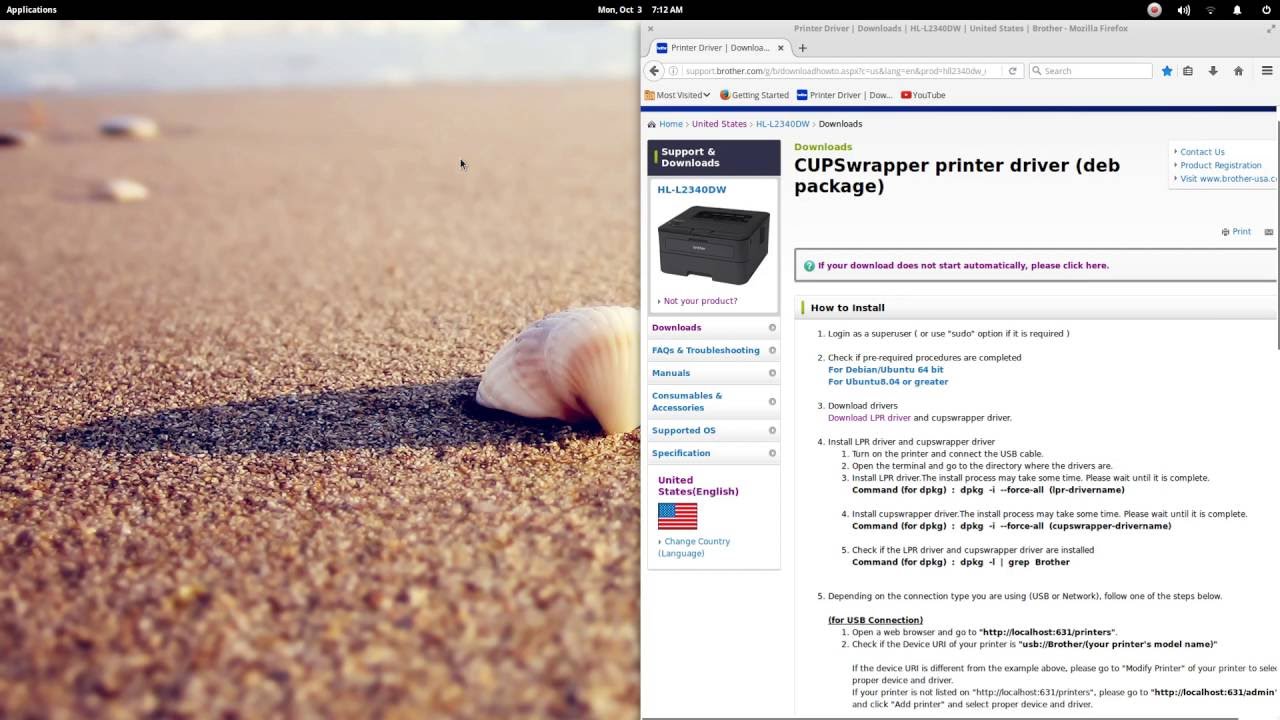Click the page vertical scrollbar
Screen dimensions: 1280x720
[1278, 235]
